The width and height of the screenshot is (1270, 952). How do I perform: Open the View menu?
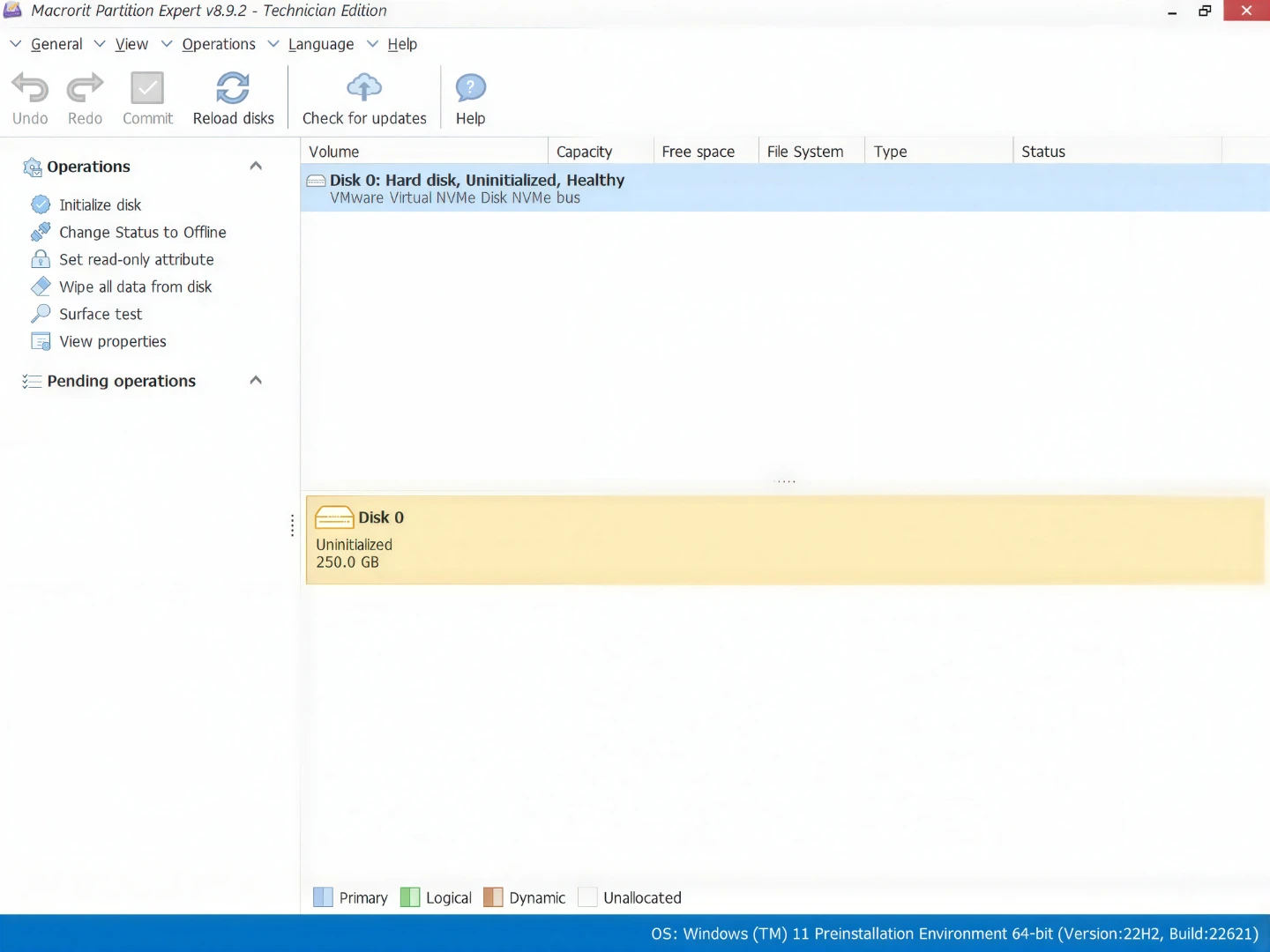coord(131,44)
